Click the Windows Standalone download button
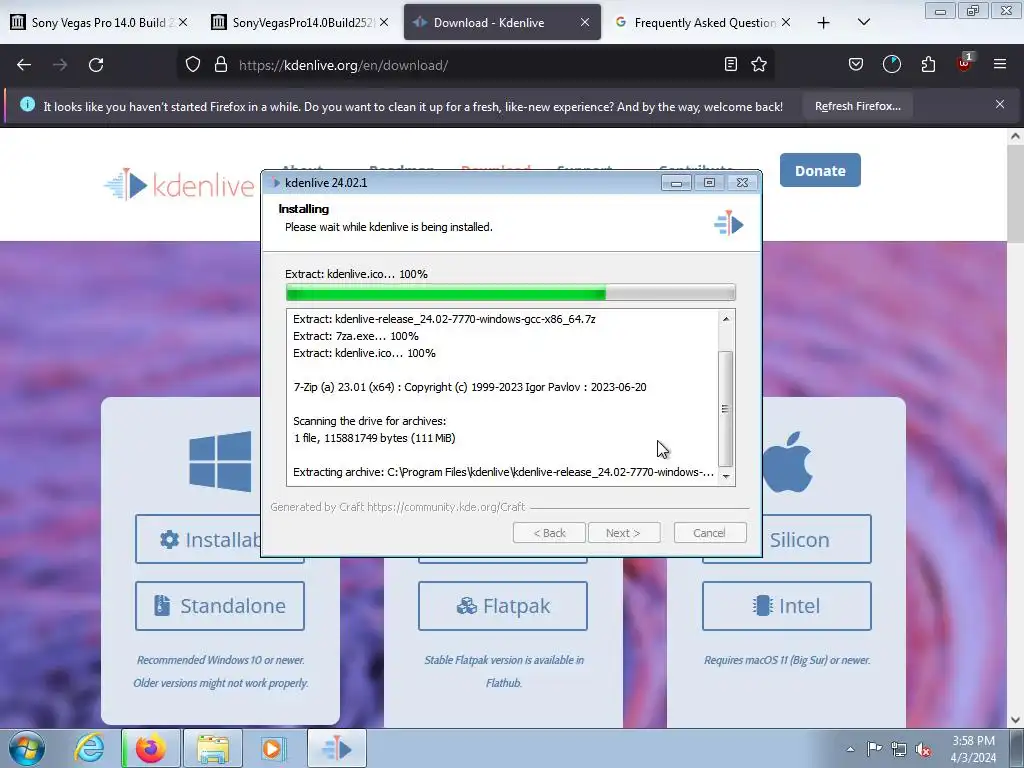Image resolution: width=1024 pixels, height=768 pixels. click(x=219, y=606)
